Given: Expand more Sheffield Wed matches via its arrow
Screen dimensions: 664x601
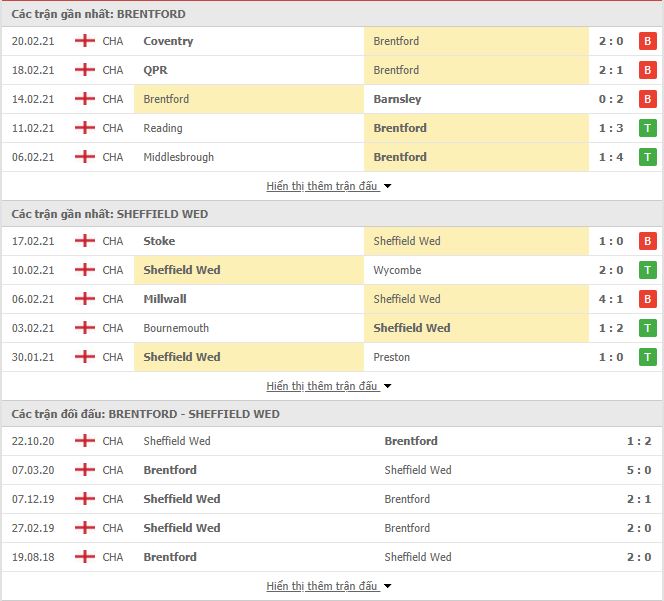Looking at the screenshot, I should click(x=387, y=386).
